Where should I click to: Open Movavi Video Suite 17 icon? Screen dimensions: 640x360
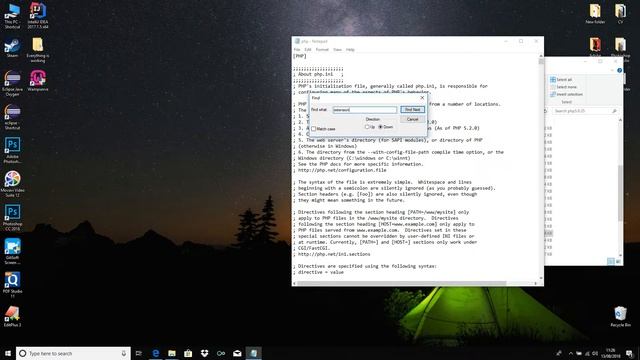point(12,184)
